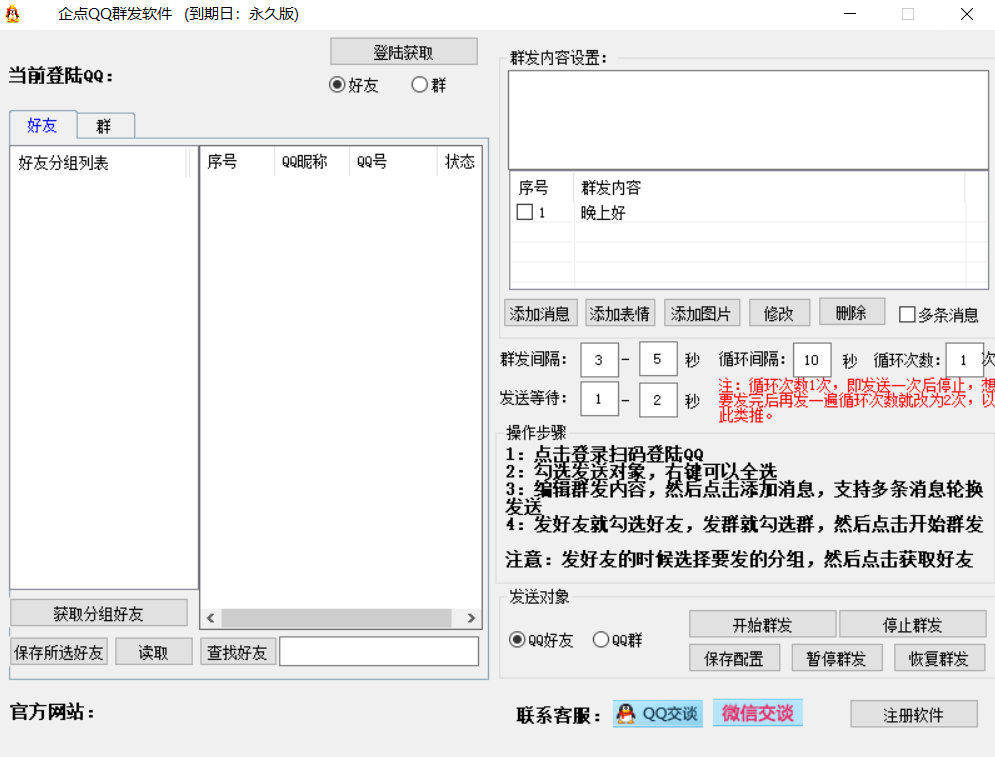The height and width of the screenshot is (757, 995).
Task: Focus the 群发内容设置 message text area
Action: coord(748,119)
